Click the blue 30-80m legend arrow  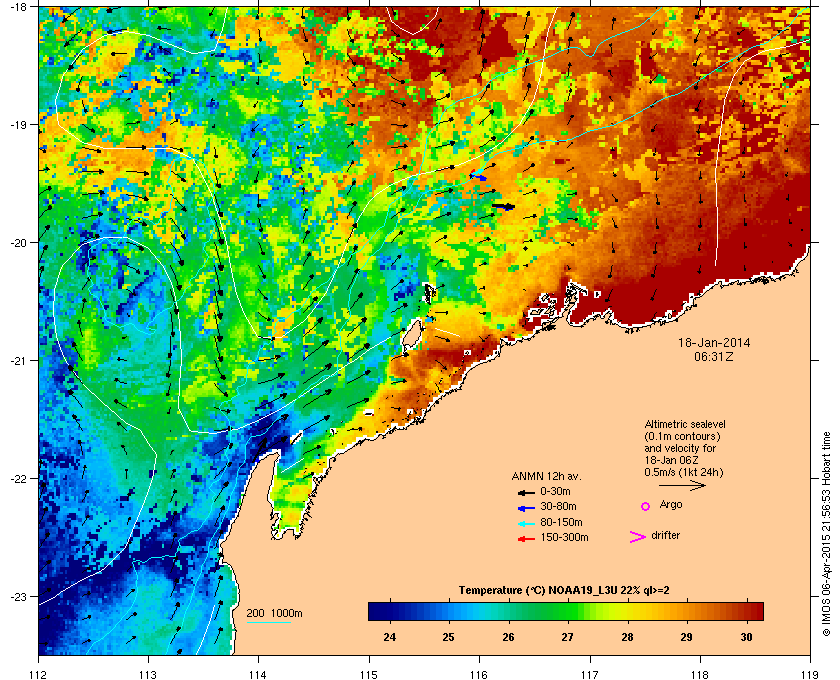point(526,508)
